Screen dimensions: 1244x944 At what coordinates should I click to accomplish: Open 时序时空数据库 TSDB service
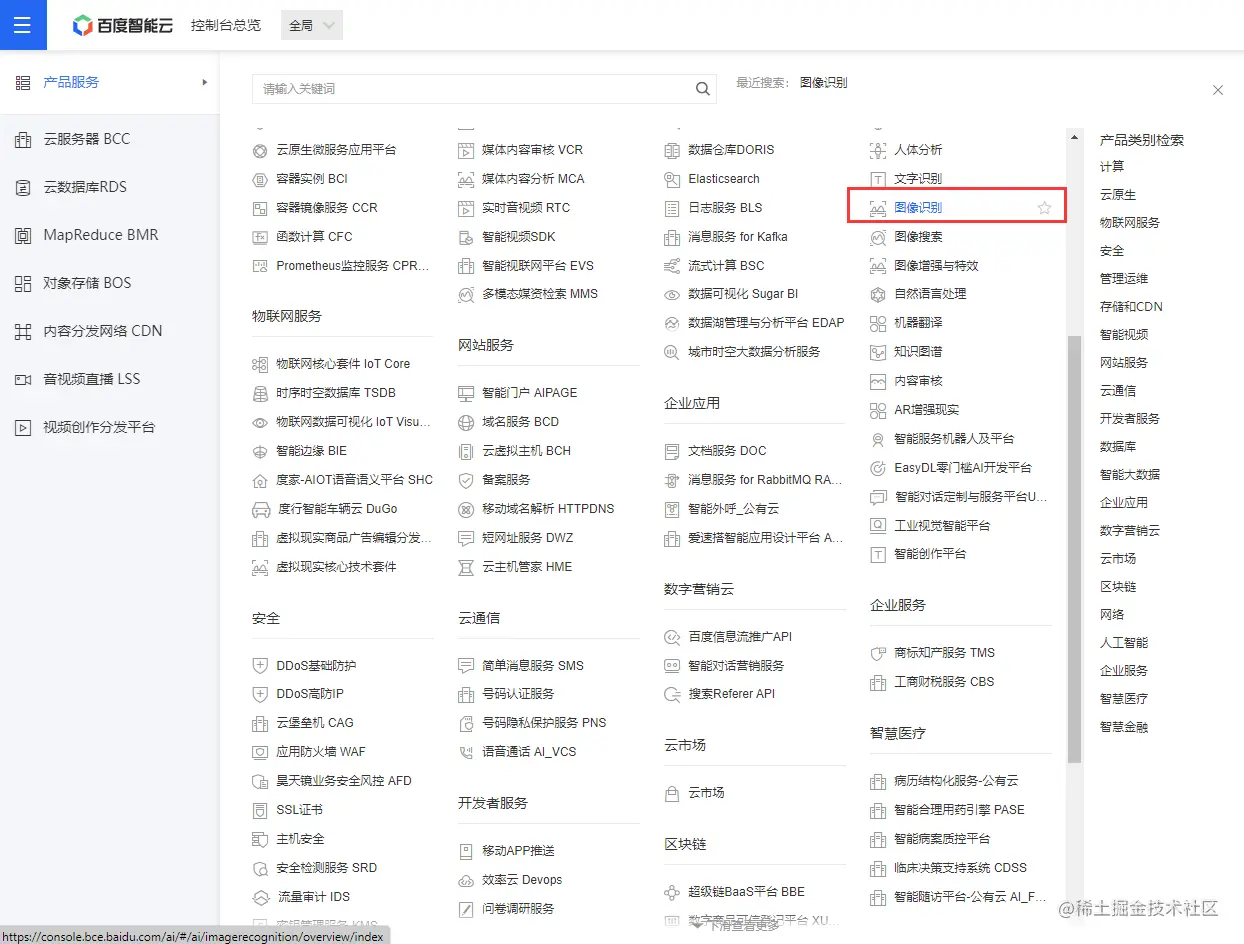tap(336, 393)
